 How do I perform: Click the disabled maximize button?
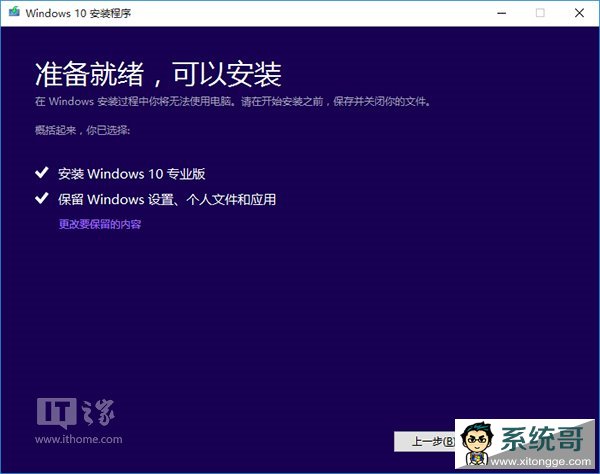click(x=540, y=13)
